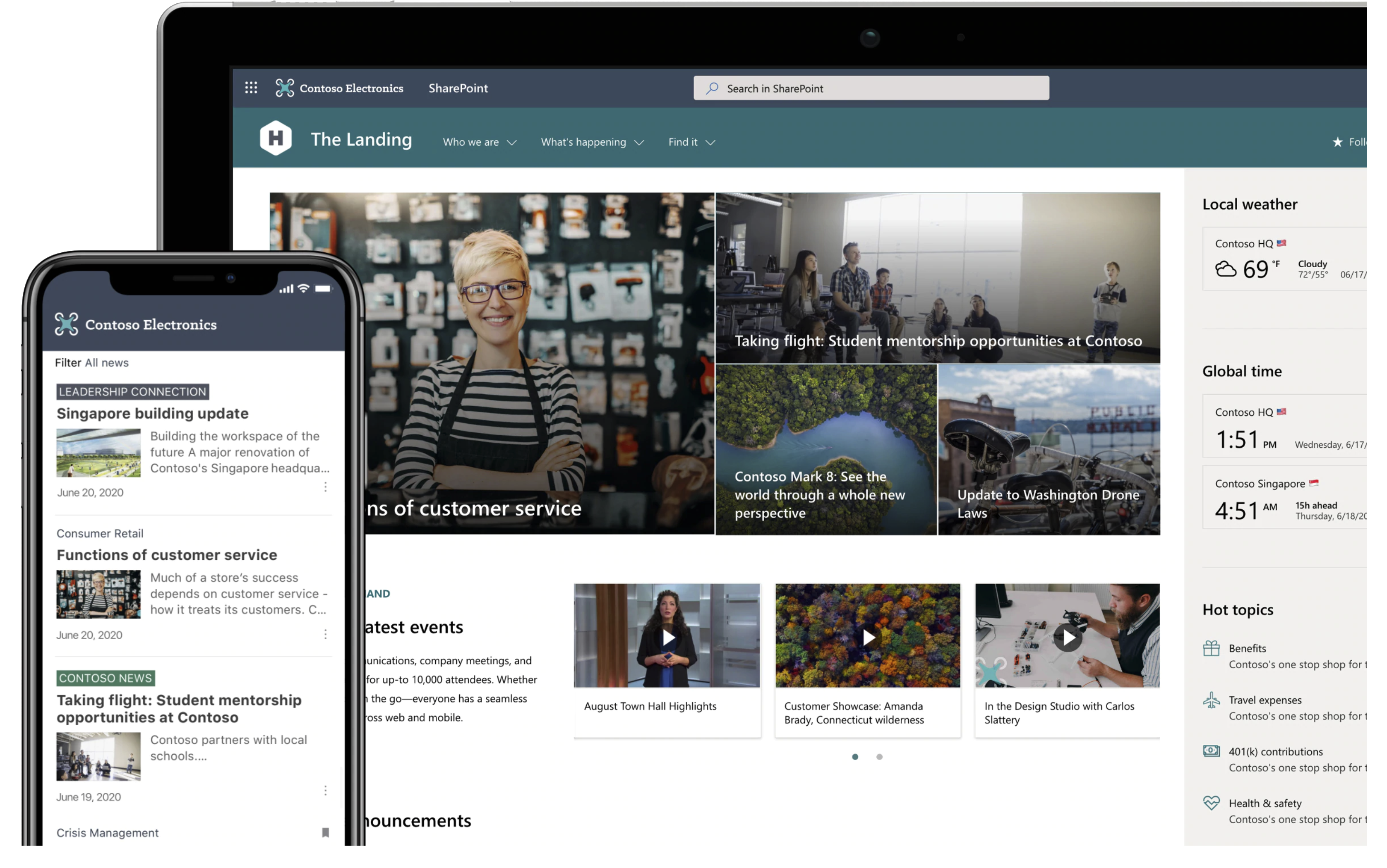Image resolution: width=1387 pixels, height=868 pixels.
Task: Click the bookmark icon beside Crisis Management
Action: pos(326,832)
